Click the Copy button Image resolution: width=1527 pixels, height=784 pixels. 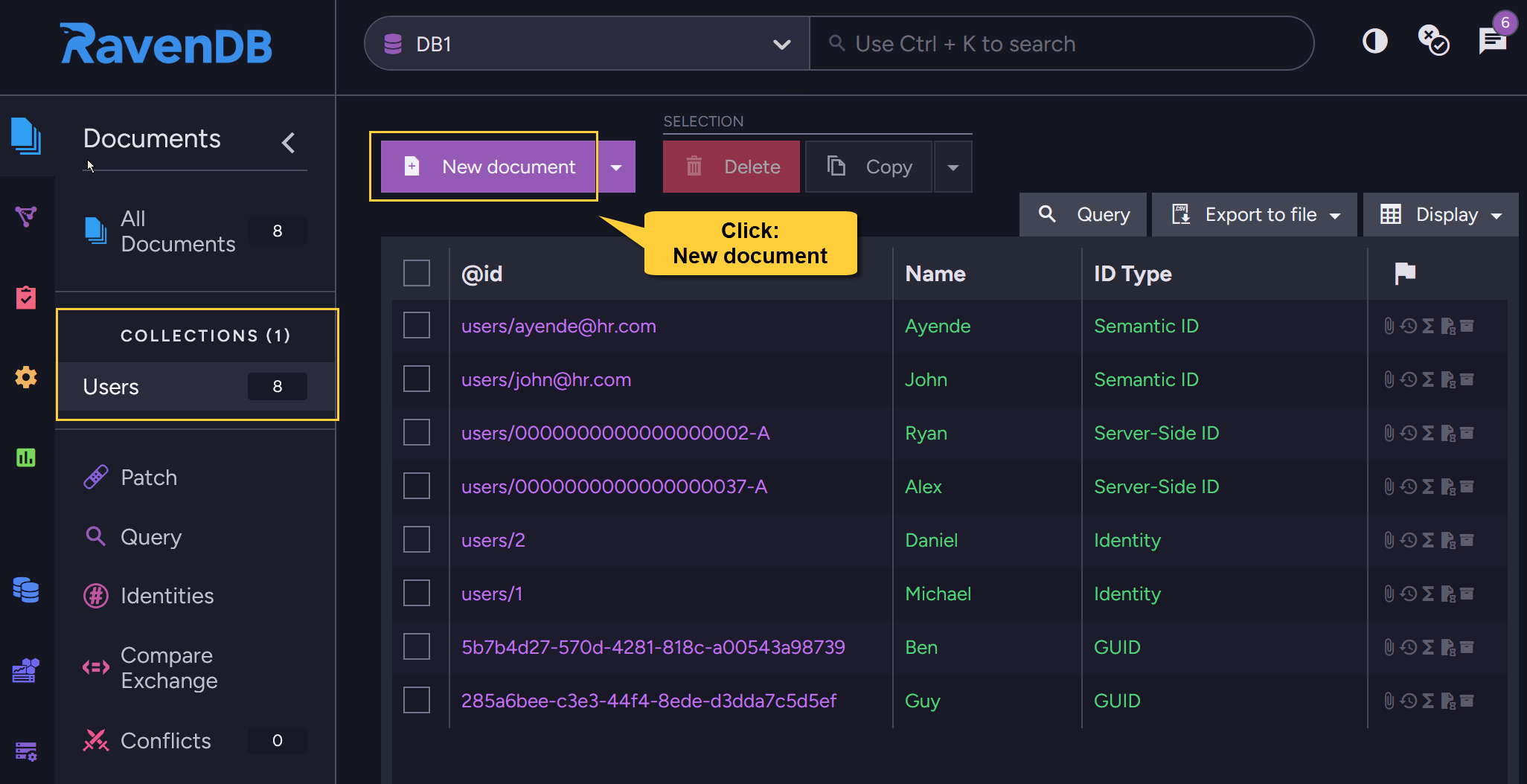(868, 167)
